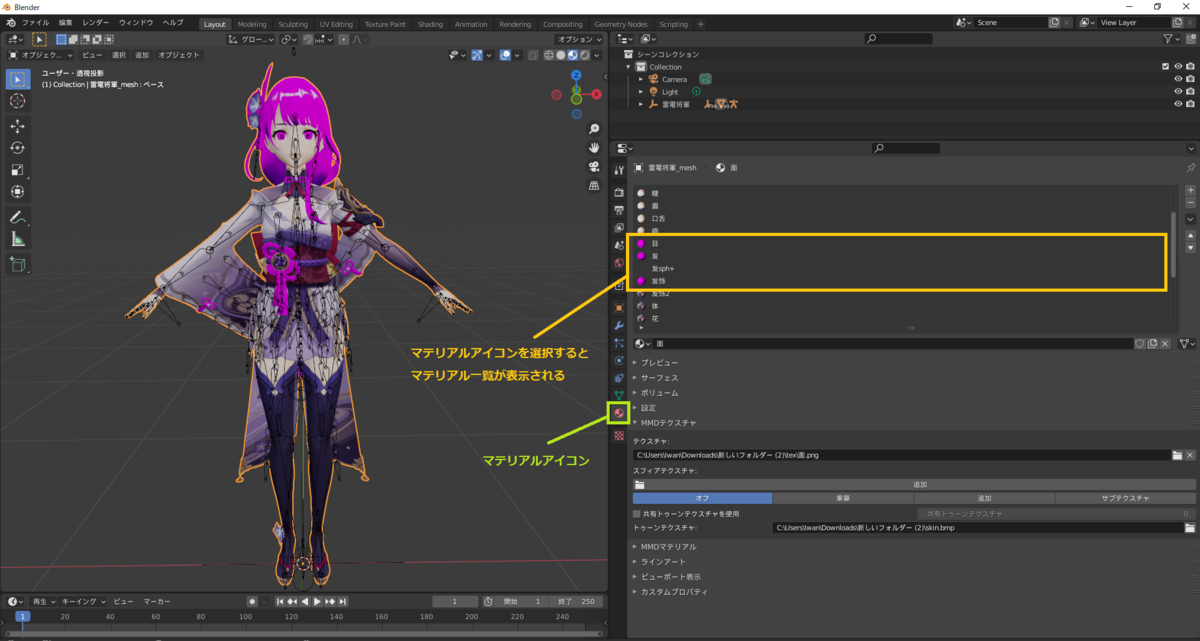This screenshot has height=641, width=1200.
Task: Pin the properties editor context
Action: (x=1189, y=168)
